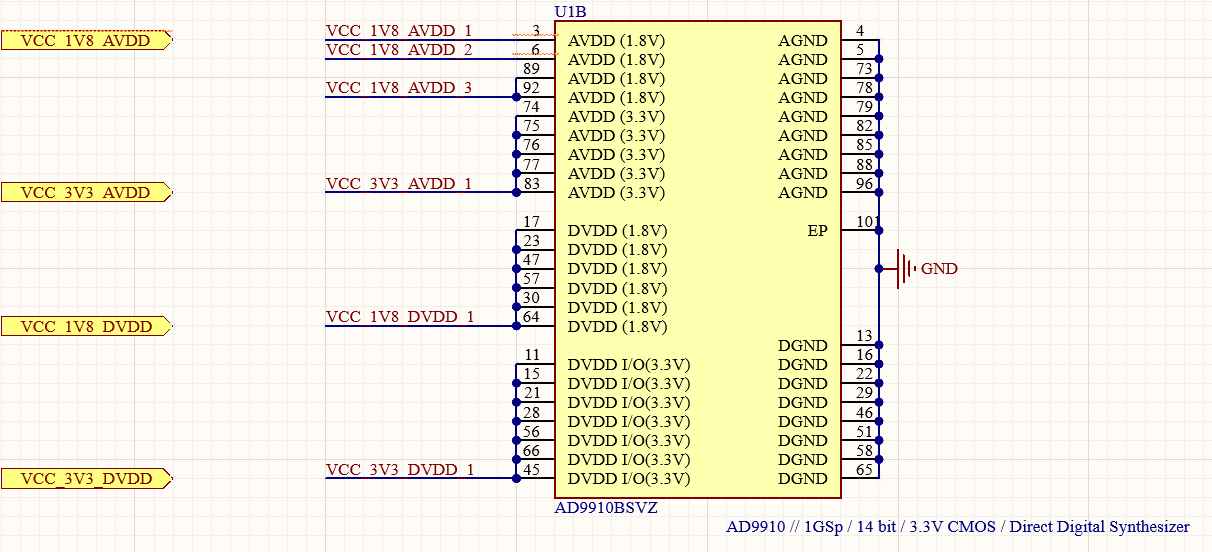The height and width of the screenshot is (552, 1212).
Task: Click net label VCC_3V3_DVDD_1
Action: coord(400,469)
